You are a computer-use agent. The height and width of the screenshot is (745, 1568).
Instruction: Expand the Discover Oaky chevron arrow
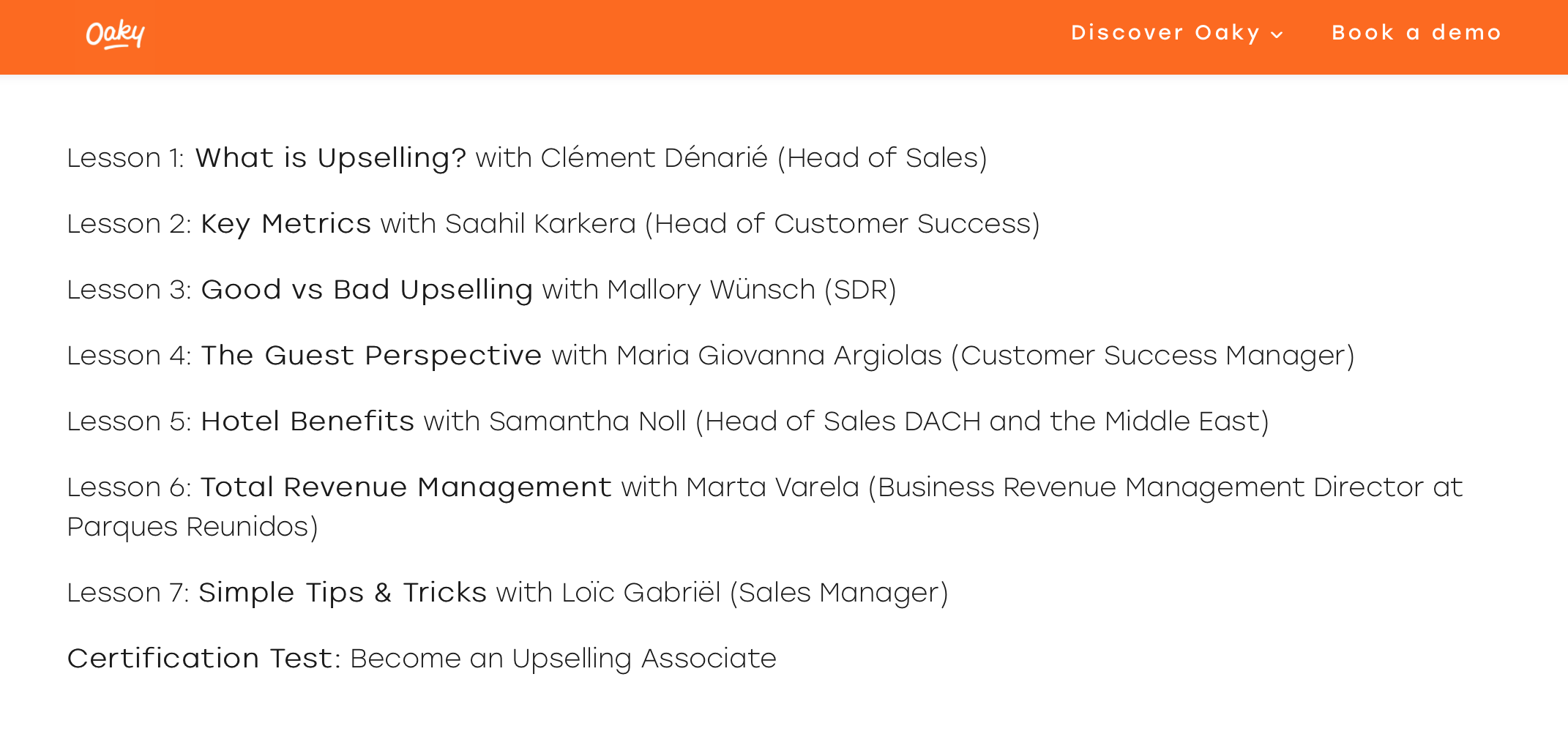1277,34
